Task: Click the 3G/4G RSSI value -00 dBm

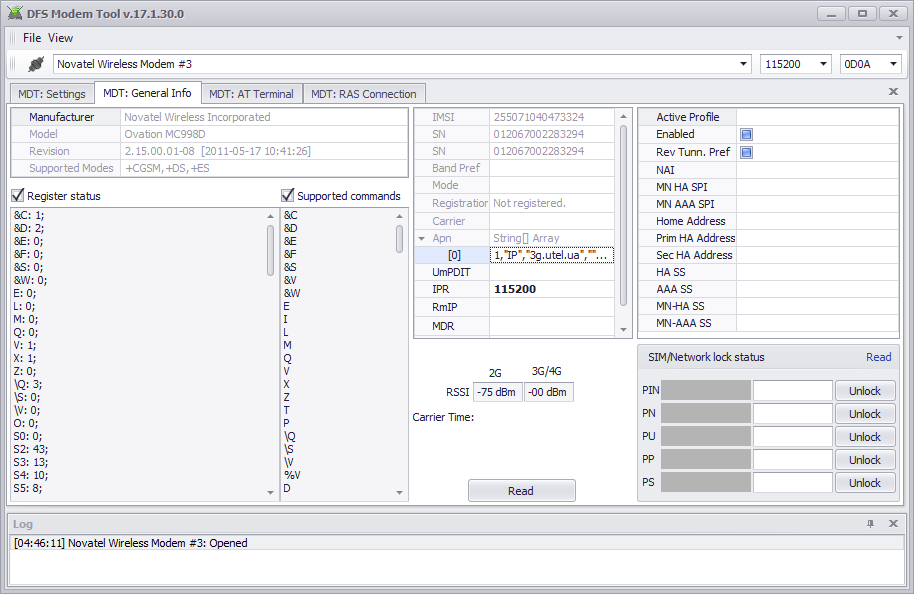Action: pyautogui.click(x=548, y=392)
